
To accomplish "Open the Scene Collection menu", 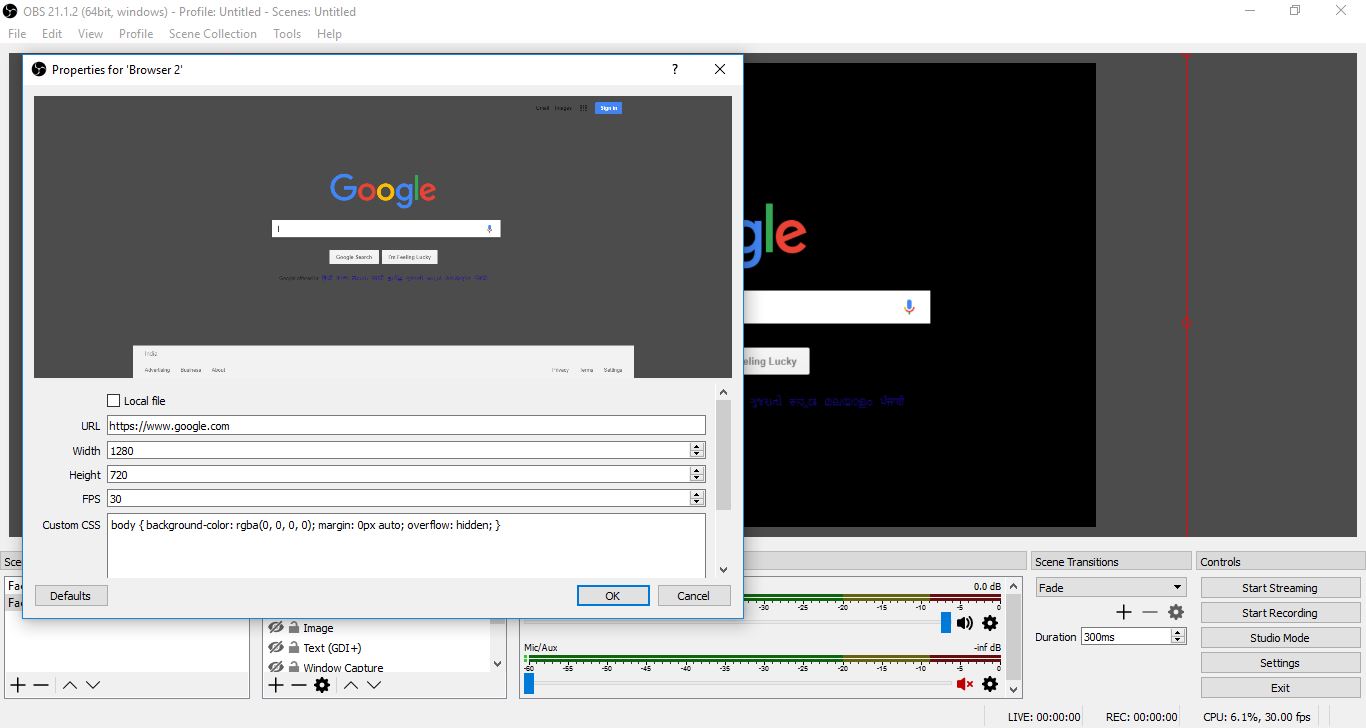I will coord(213,33).
